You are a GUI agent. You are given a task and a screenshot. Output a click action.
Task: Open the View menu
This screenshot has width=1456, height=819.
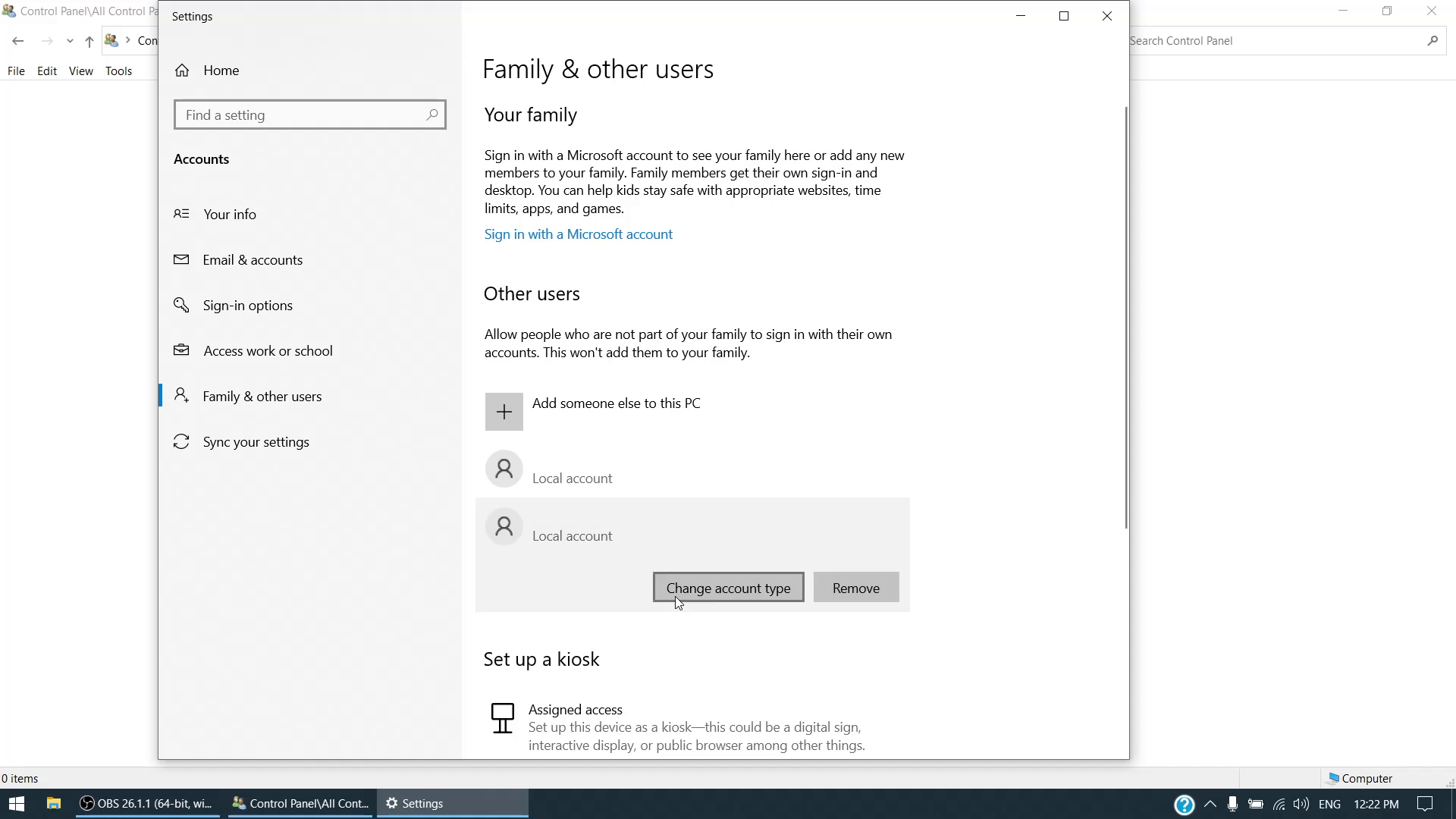click(80, 71)
